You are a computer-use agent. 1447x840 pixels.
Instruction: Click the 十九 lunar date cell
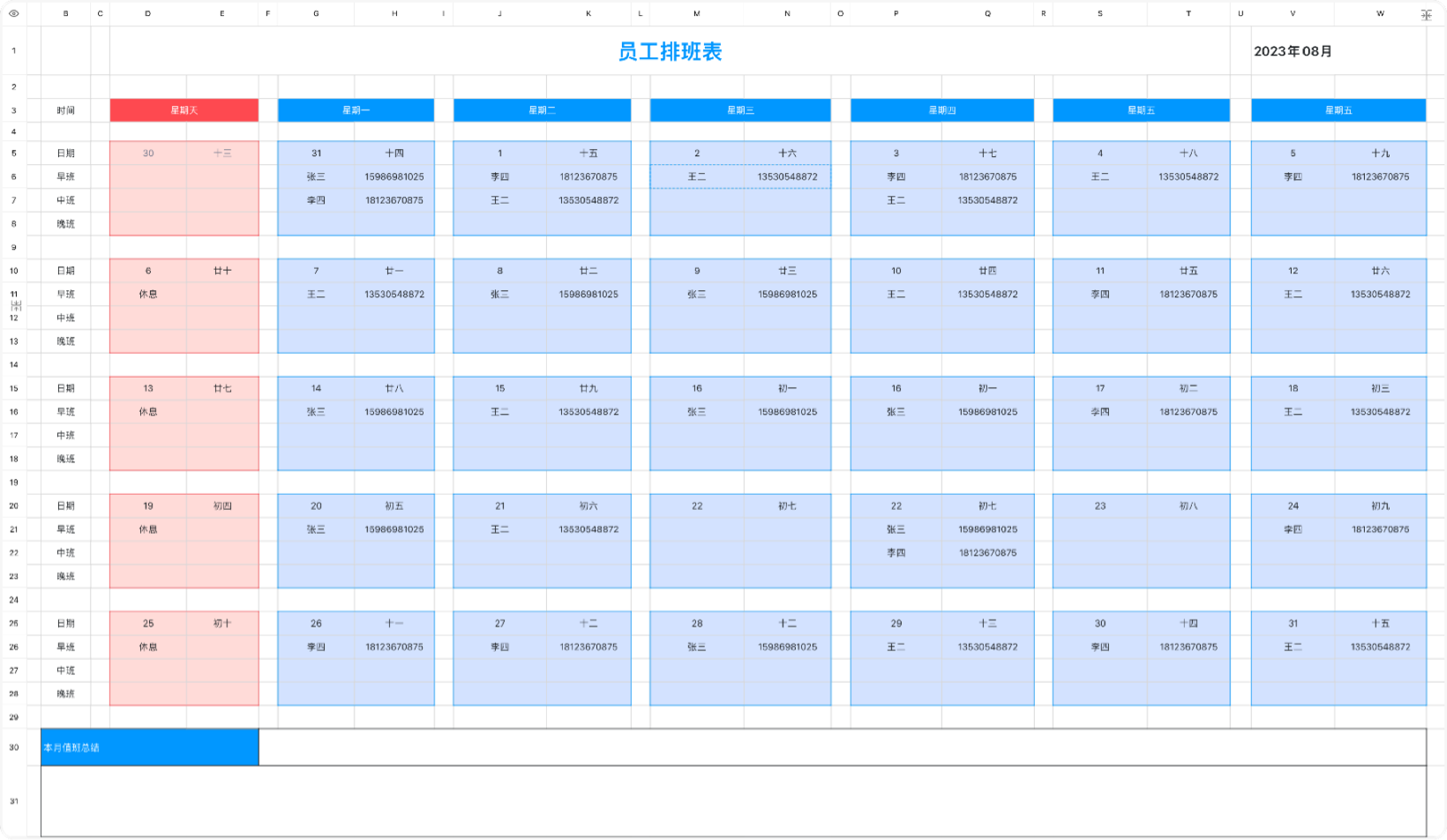pyautogui.click(x=1380, y=154)
